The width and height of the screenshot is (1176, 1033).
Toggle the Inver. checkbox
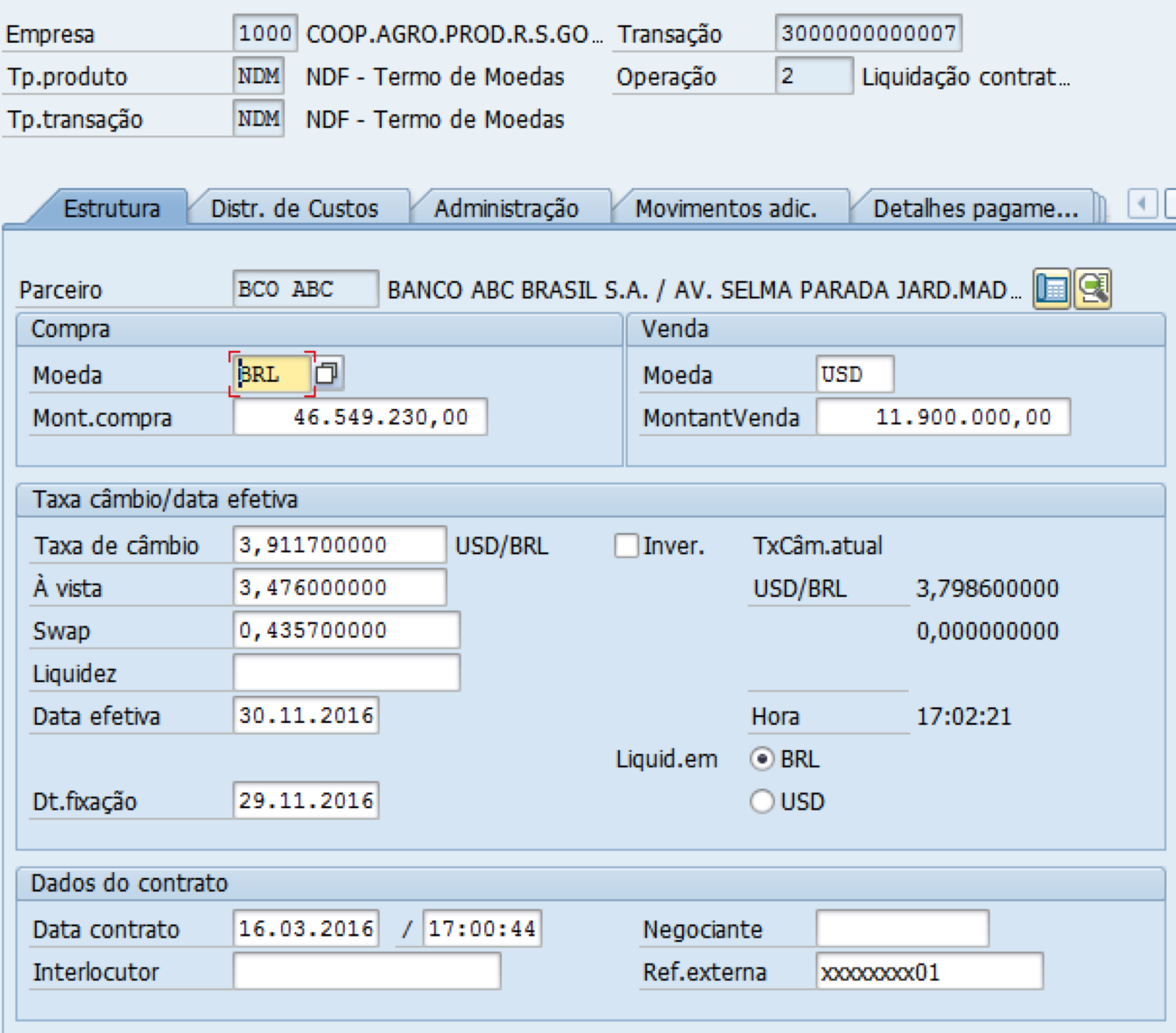pos(626,546)
